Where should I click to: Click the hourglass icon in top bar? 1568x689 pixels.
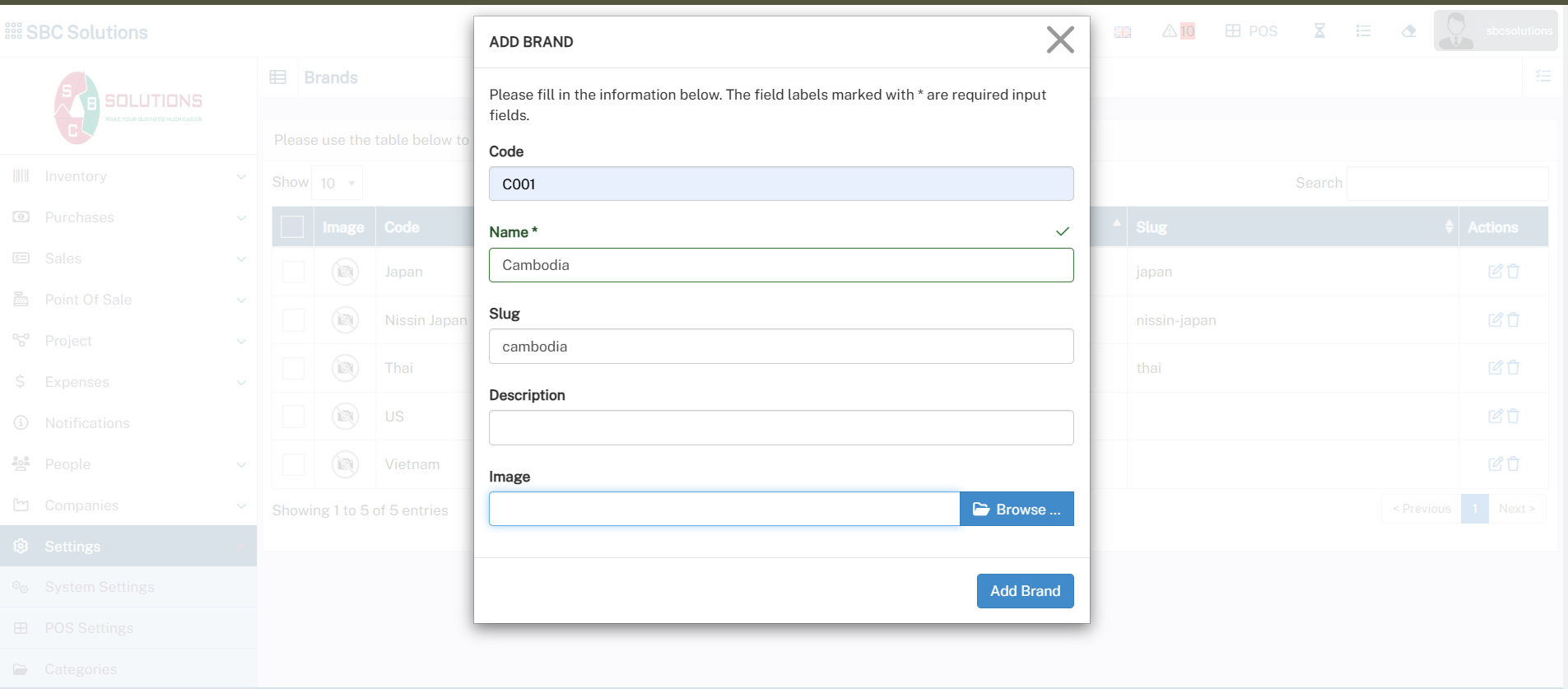[1319, 31]
